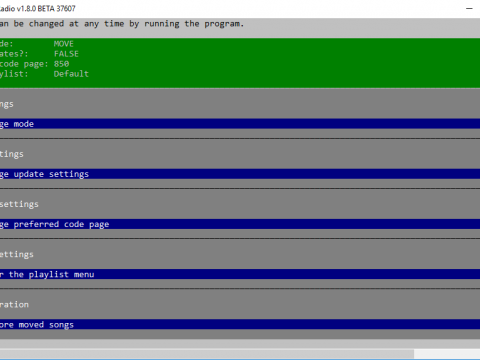Select the 'ge mode' menu option
This screenshot has height=360, width=480.
pyautogui.click(x=240, y=124)
